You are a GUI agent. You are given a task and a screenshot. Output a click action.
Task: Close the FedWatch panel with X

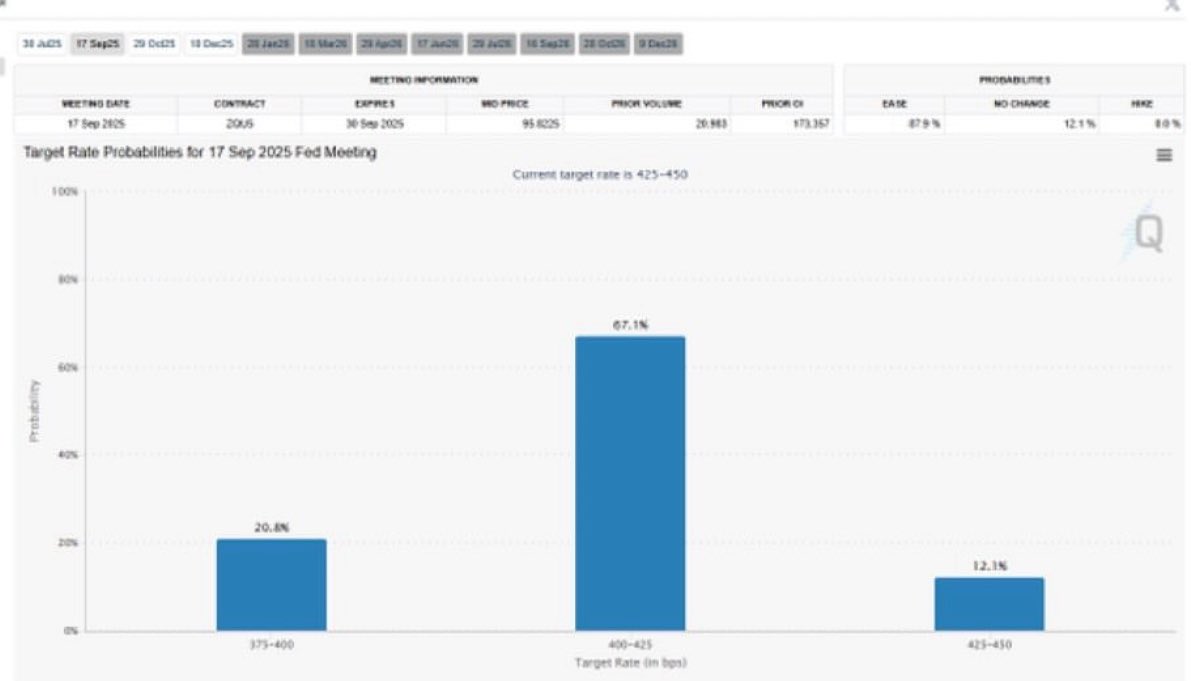click(1172, 6)
